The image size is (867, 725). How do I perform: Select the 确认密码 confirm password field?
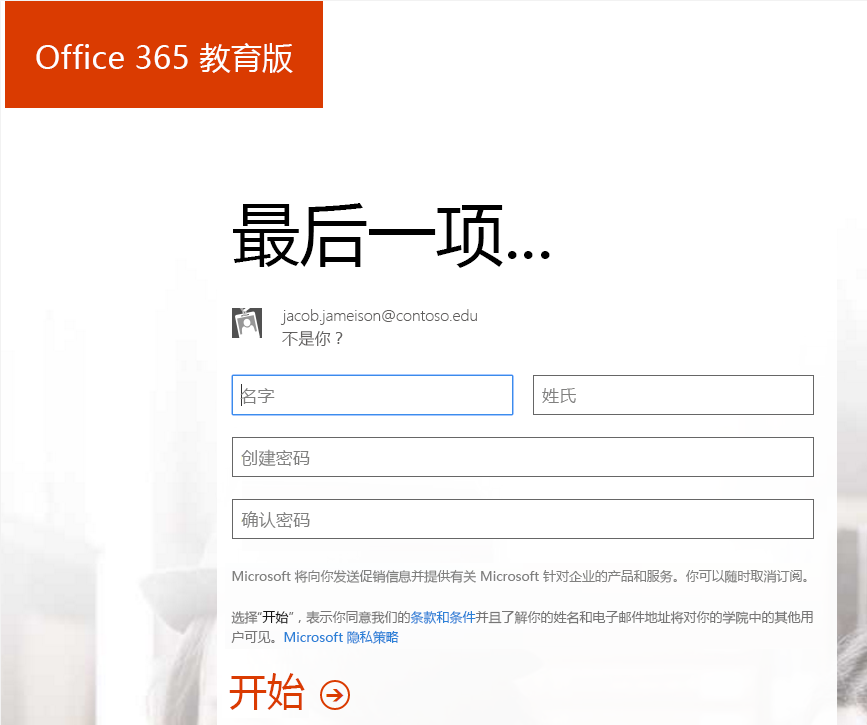(523, 519)
